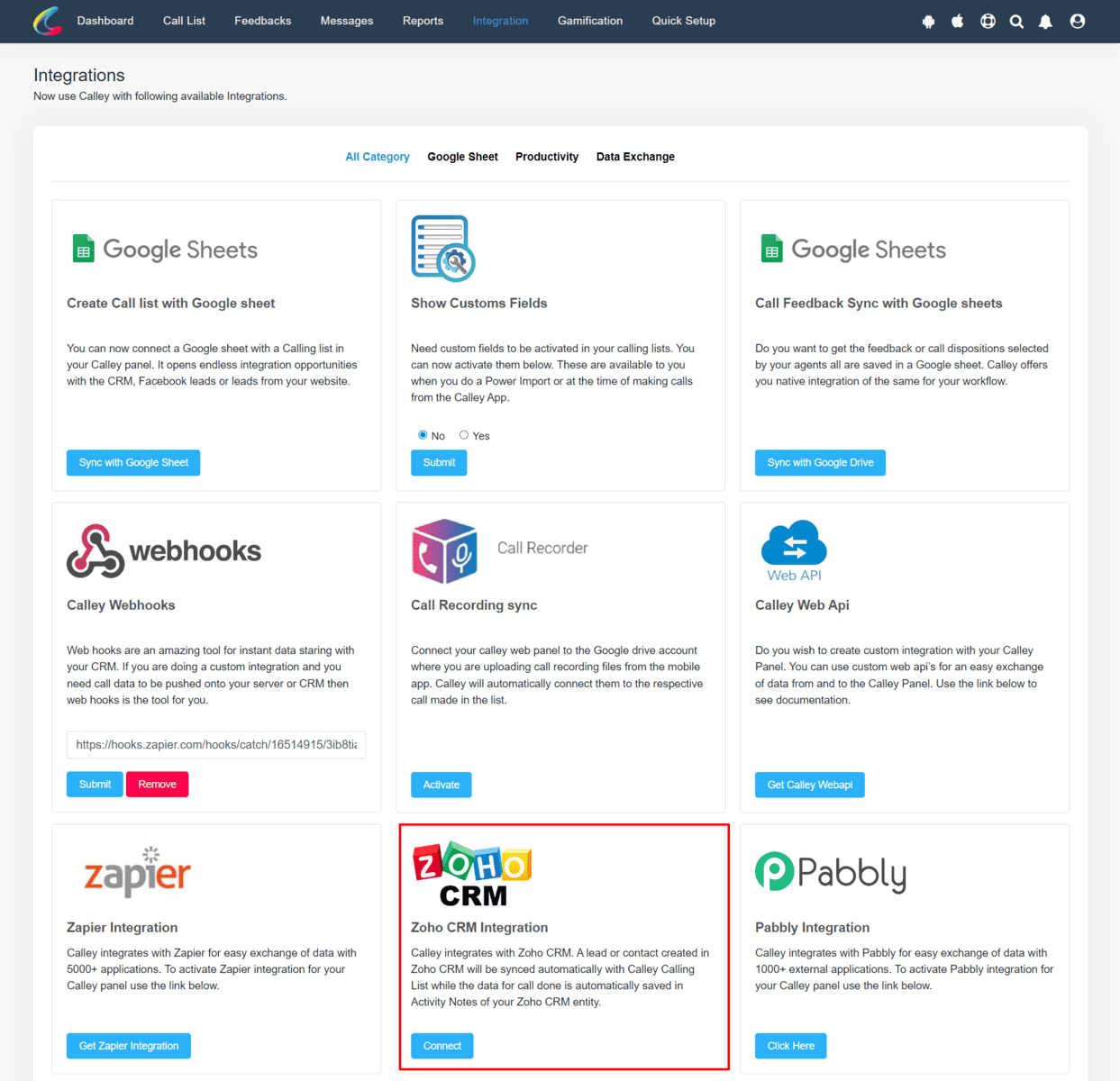This screenshot has width=1120, height=1081.
Task: Click 'Zapier Integration' title
Action: coord(123,928)
